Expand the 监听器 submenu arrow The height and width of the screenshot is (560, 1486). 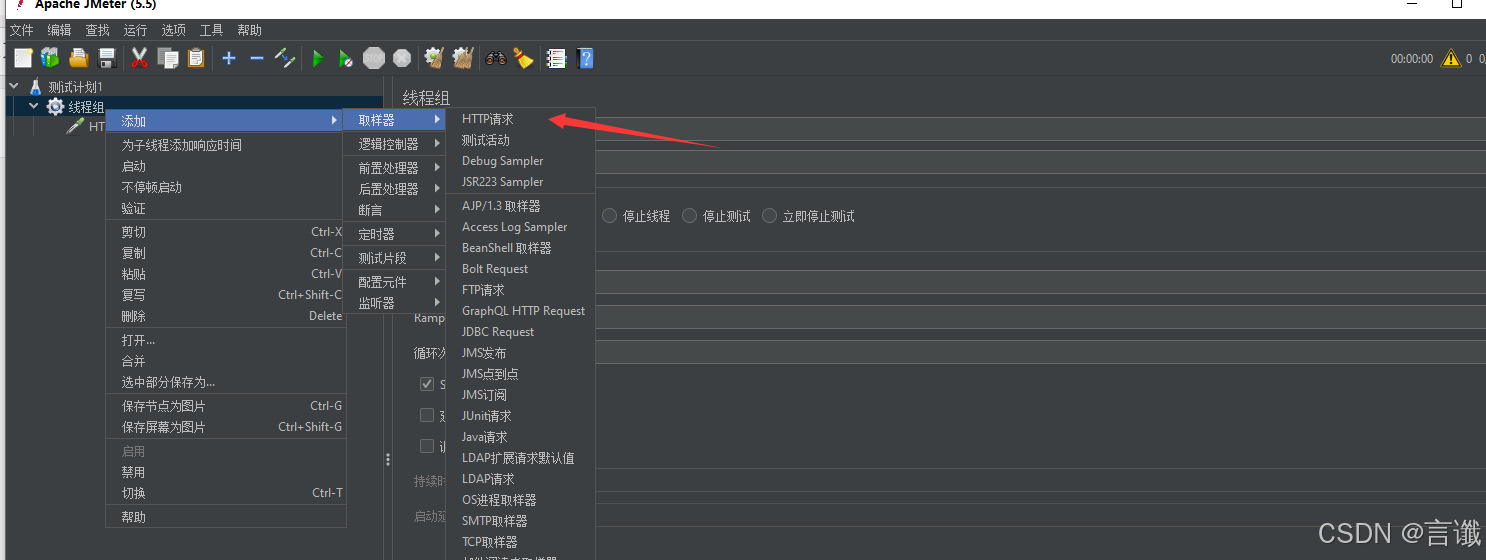tap(437, 303)
